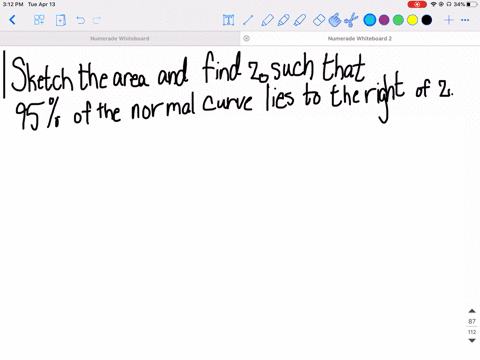Select the hand pointer tool
This screenshot has width=480, height=360.
point(335,20)
